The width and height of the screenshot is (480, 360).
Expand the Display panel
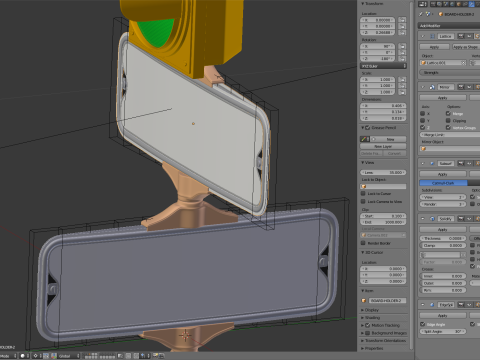click(363, 310)
